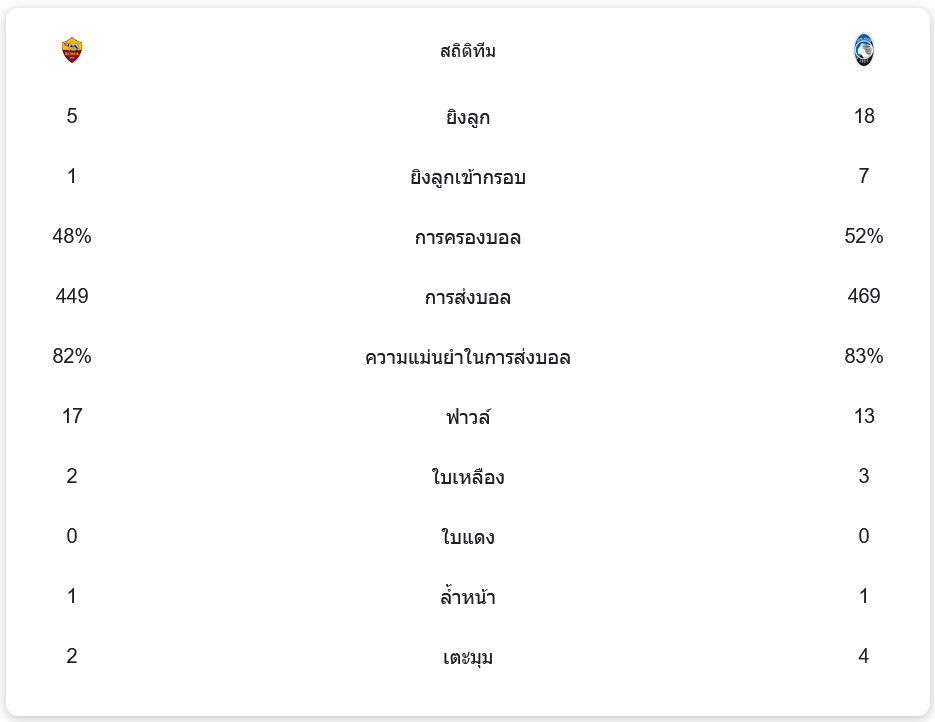Select the ฟาวล์ stat label
This screenshot has width=935, height=722.
467,417
